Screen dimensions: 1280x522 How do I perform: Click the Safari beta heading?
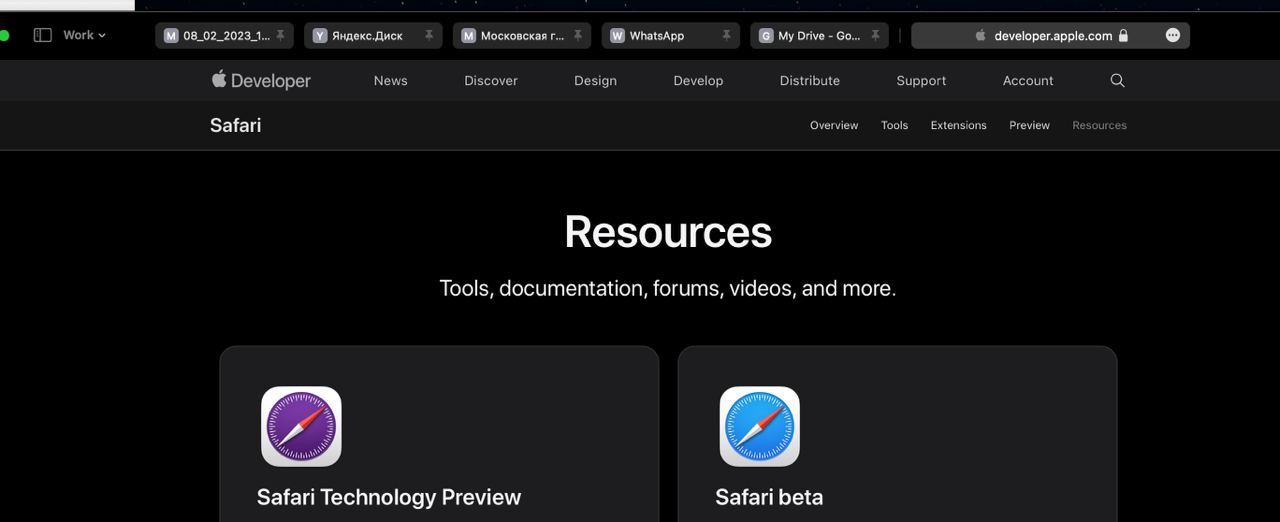769,497
